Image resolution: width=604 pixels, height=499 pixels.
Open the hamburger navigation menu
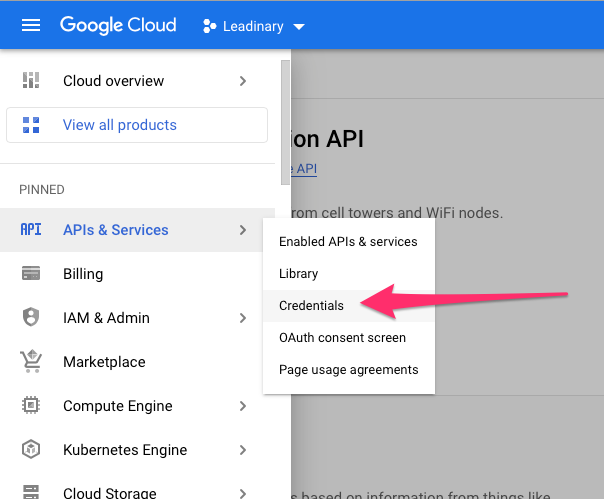(31, 25)
